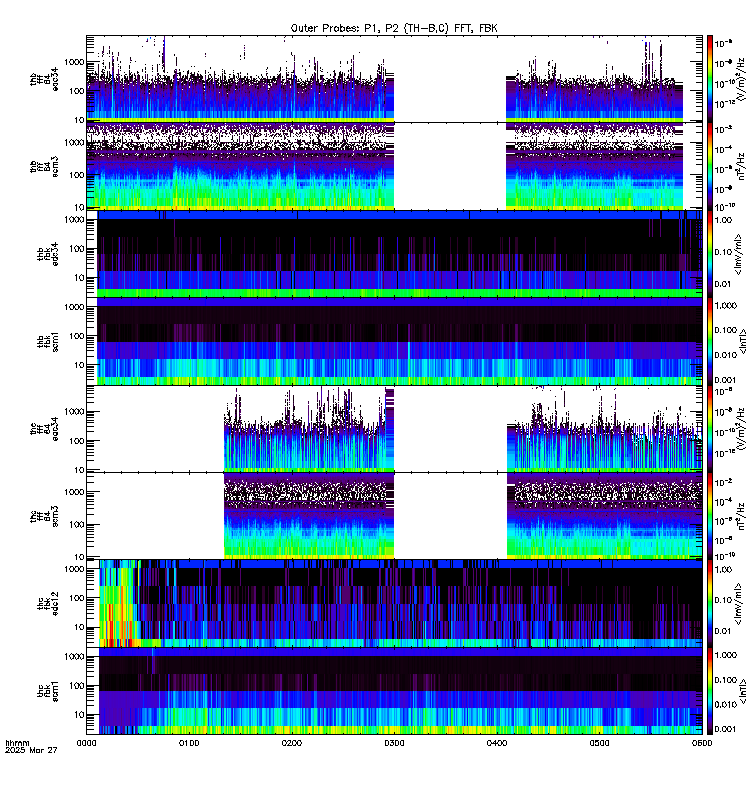Click the '<|nT|>' unit label of thb fbk scm1

(x=743, y=341)
